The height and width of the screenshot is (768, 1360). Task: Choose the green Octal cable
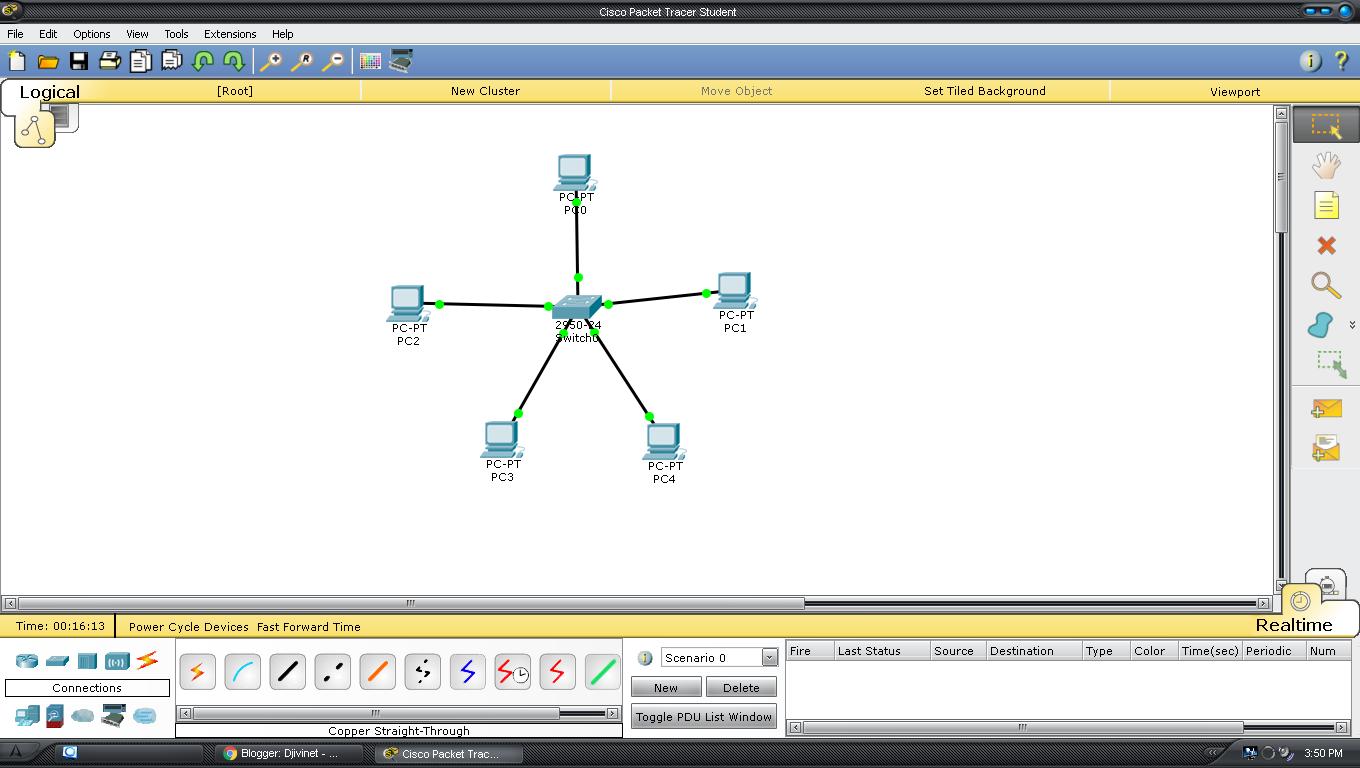tap(602, 672)
